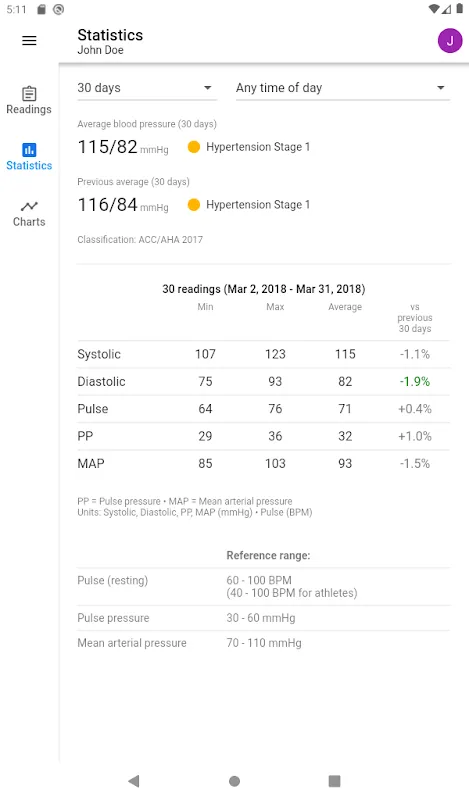This screenshot has width=469, height=800.
Task: Tap the Statistics title header
Action: (x=110, y=35)
